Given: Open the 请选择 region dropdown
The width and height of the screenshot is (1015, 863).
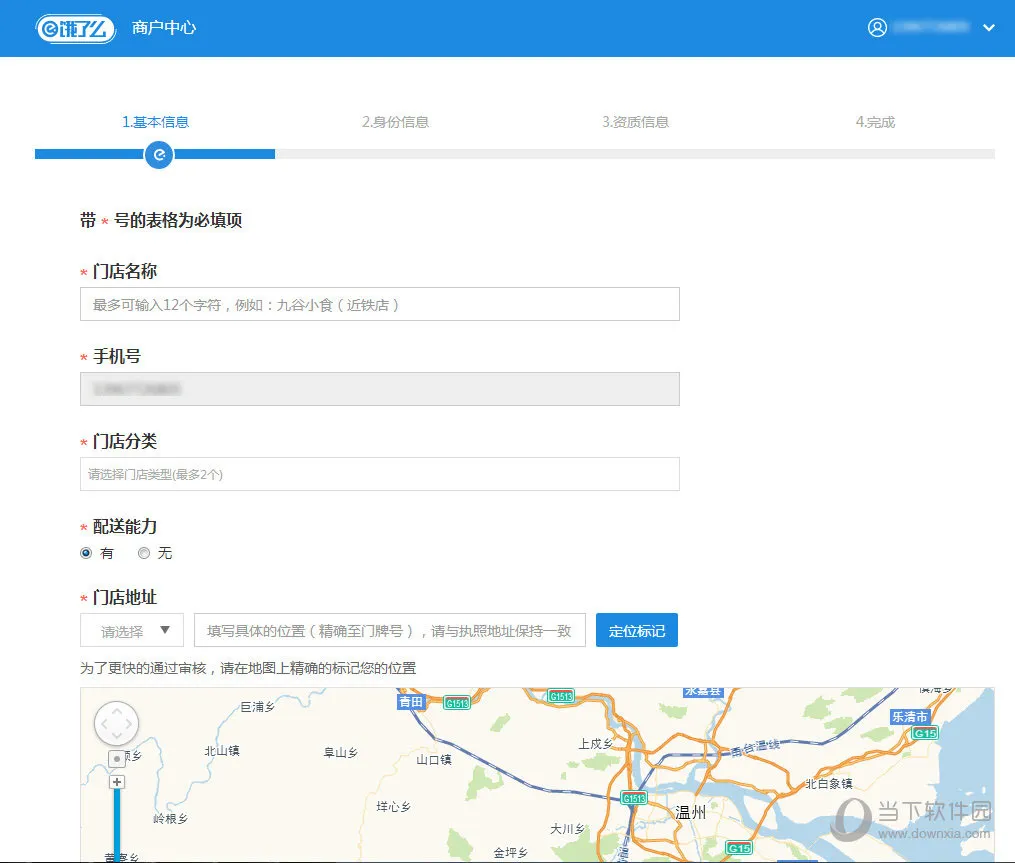Looking at the screenshot, I should pyautogui.click(x=132, y=631).
